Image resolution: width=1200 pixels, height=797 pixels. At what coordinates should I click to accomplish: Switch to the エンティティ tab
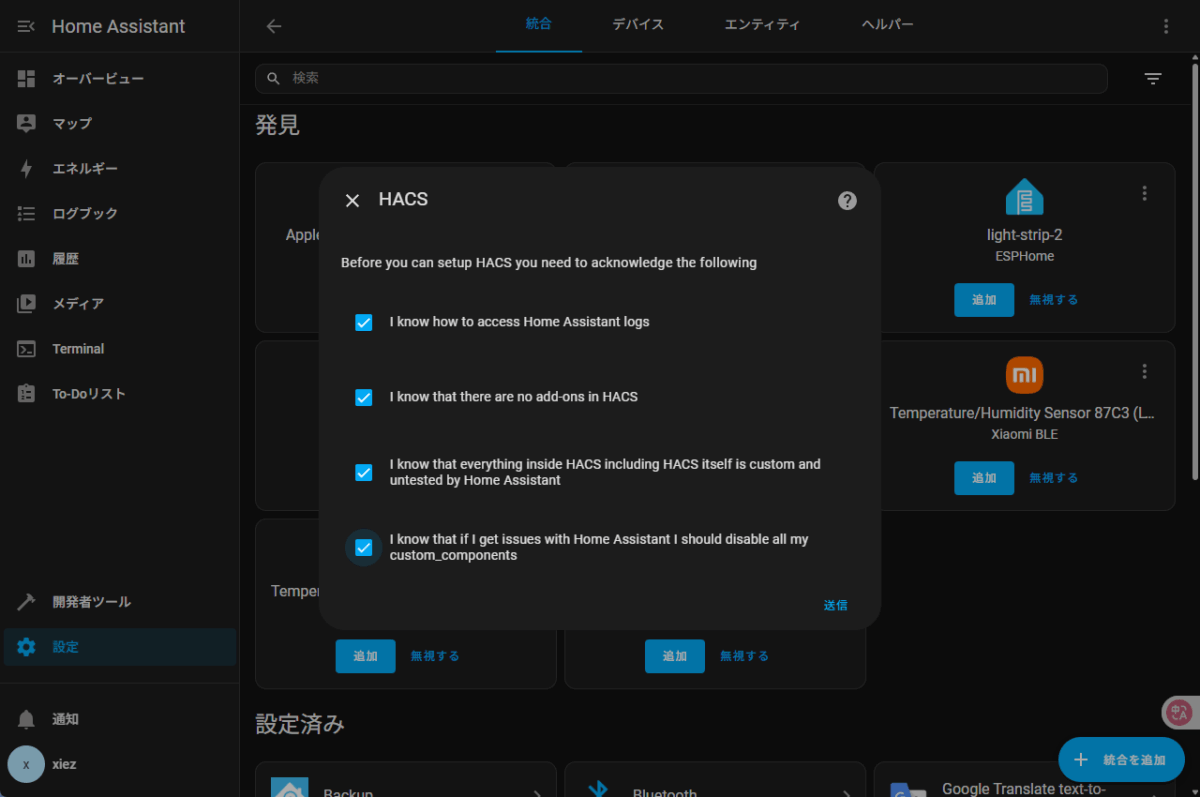pos(762,25)
